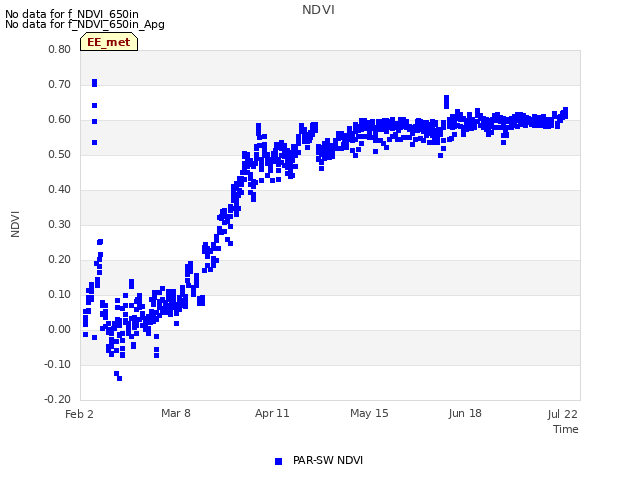Image resolution: width=640 pixels, height=480 pixels.
Task: Click the 0.80 y-axis value
Action: [x=60, y=49]
